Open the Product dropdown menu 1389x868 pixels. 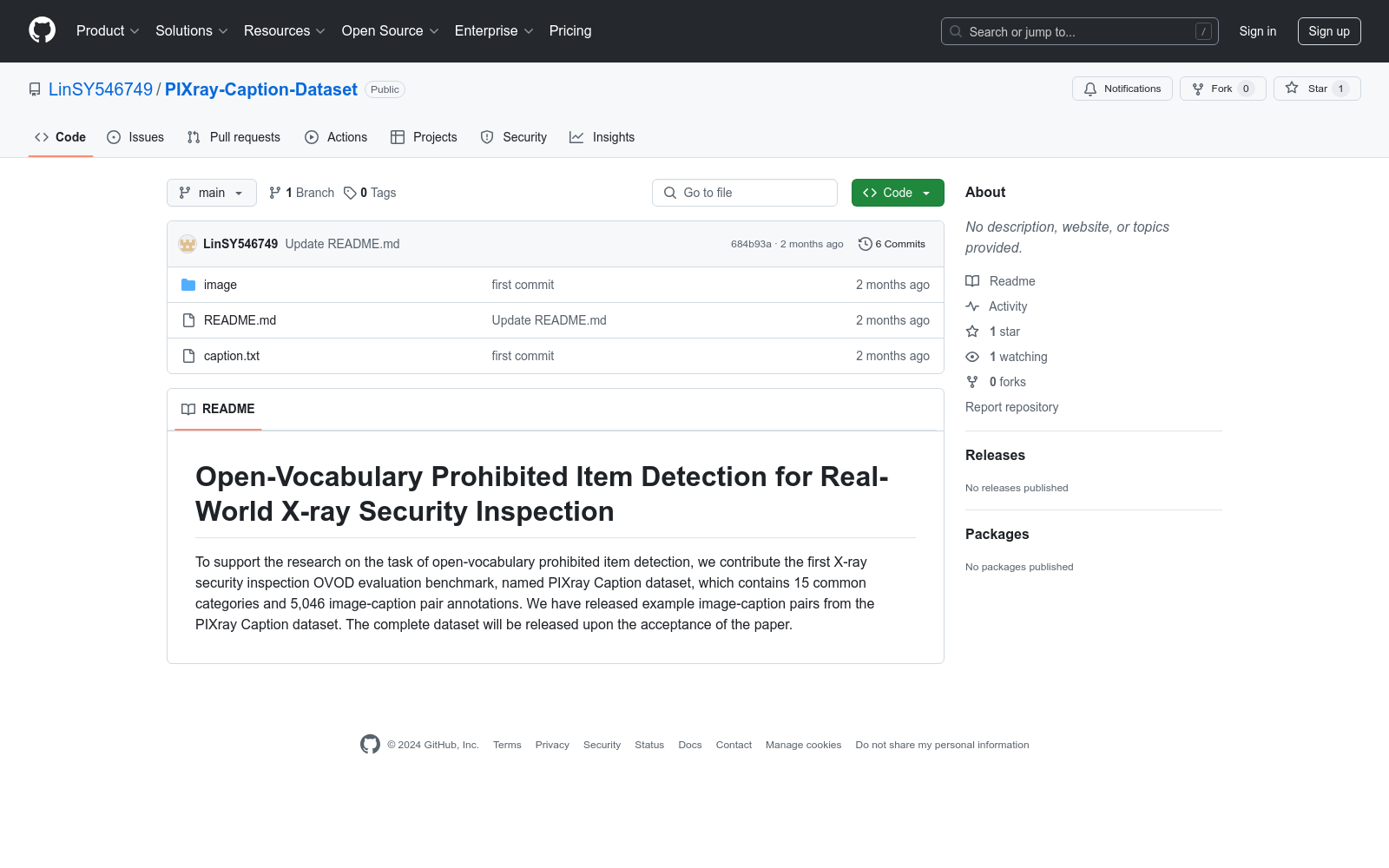tap(108, 30)
